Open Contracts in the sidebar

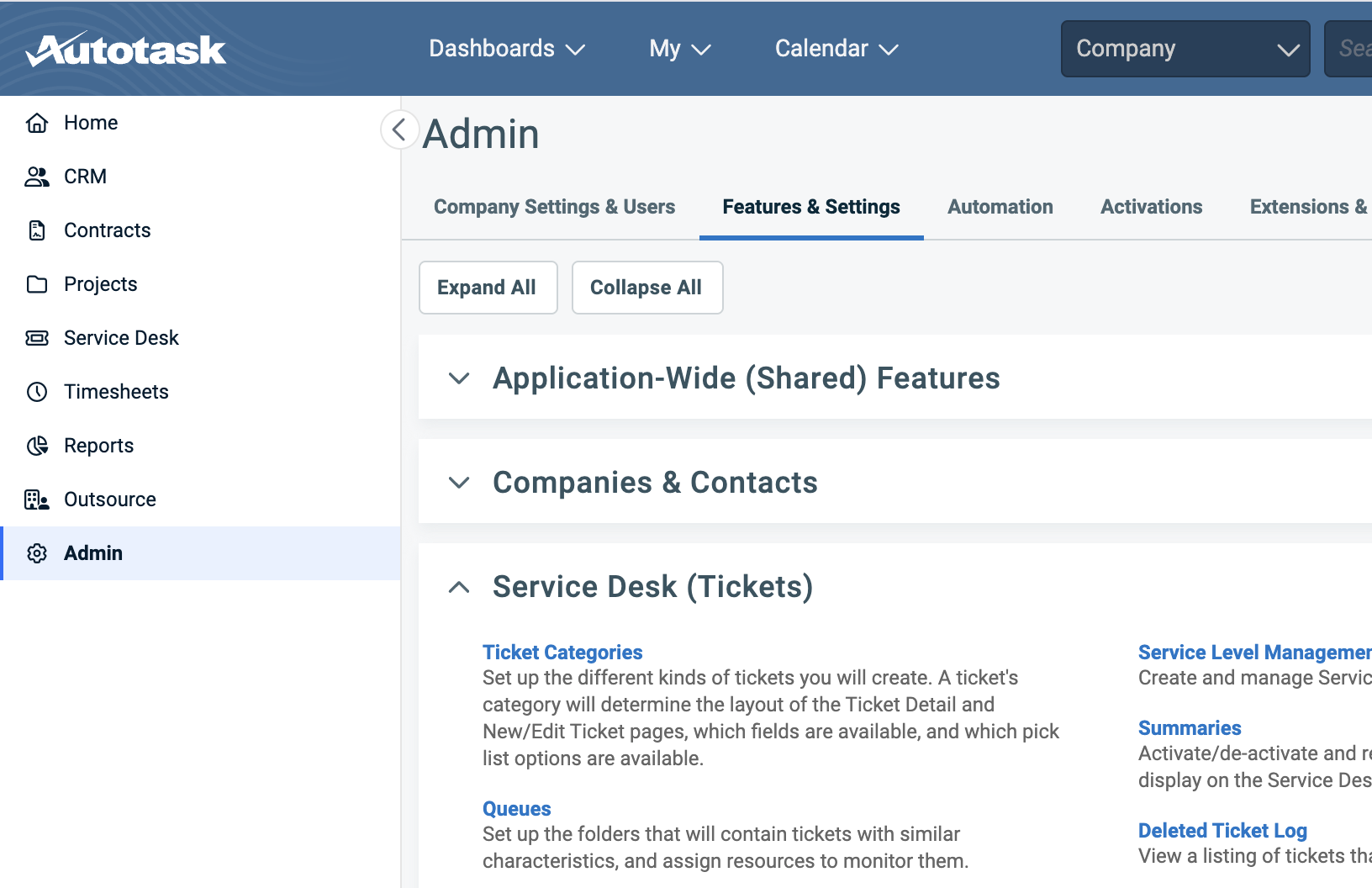(x=200, y=230)
